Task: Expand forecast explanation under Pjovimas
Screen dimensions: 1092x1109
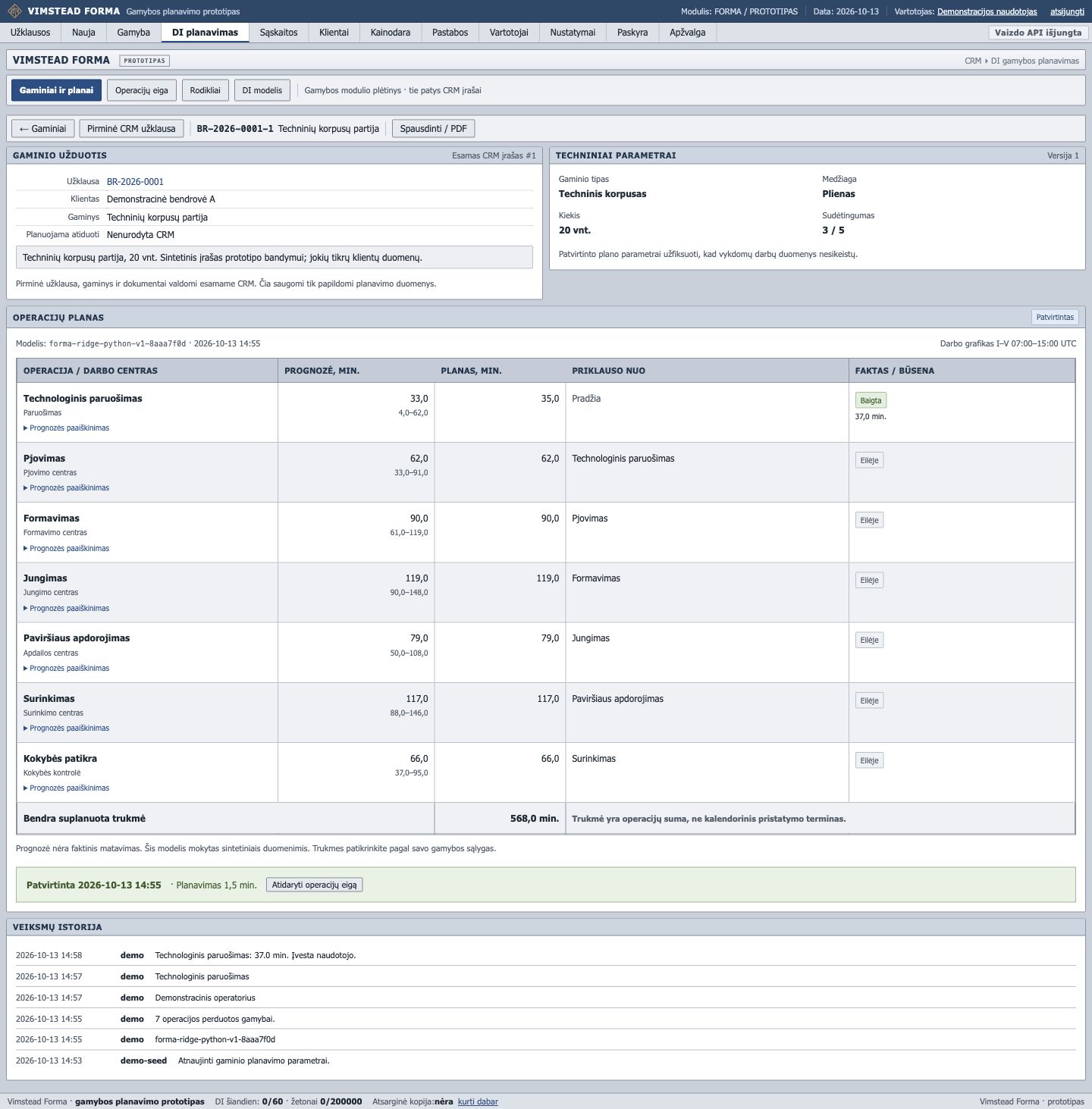Action: [67, 488]
